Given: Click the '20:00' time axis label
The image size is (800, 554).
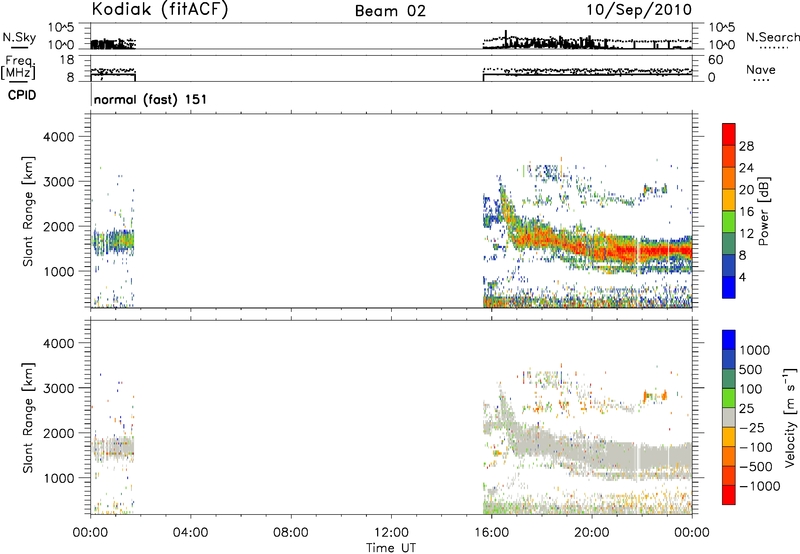Looking at the screenshot, I should pos(591,533).
